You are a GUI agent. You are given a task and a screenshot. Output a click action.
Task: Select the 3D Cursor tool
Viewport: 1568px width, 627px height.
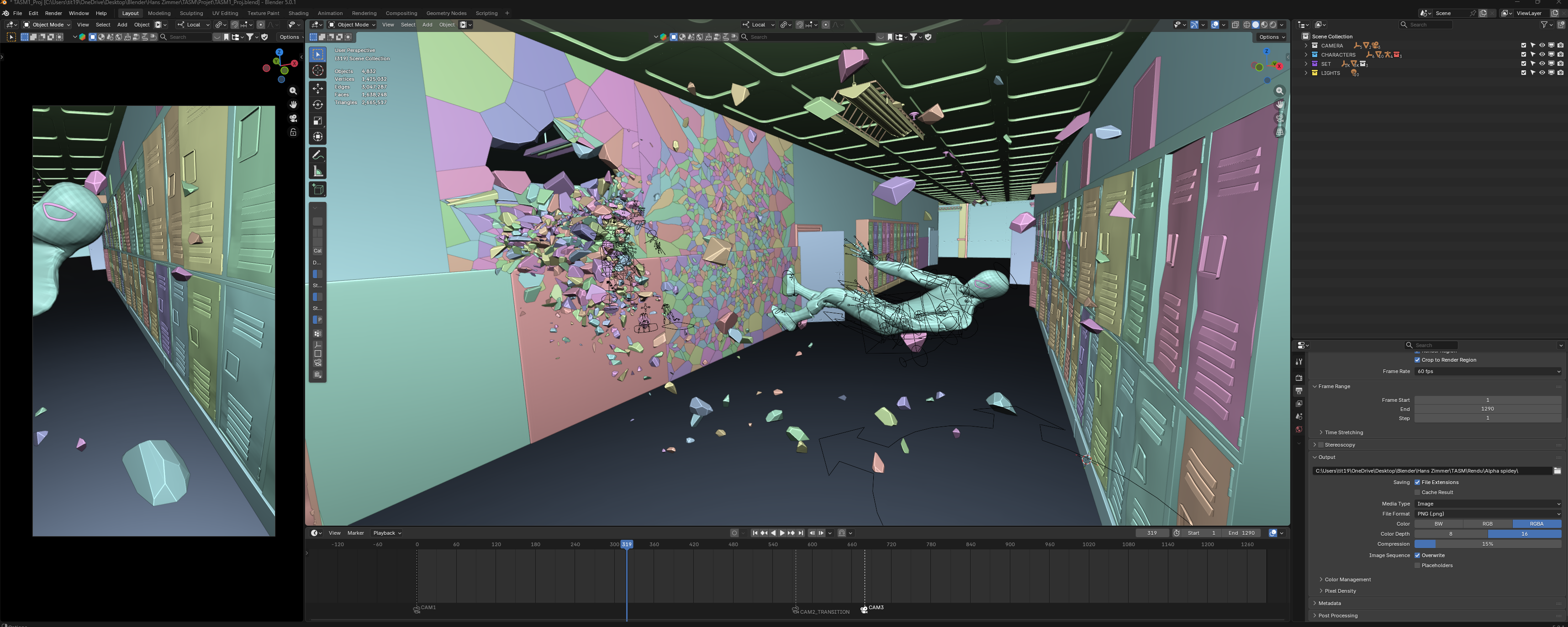317,71
